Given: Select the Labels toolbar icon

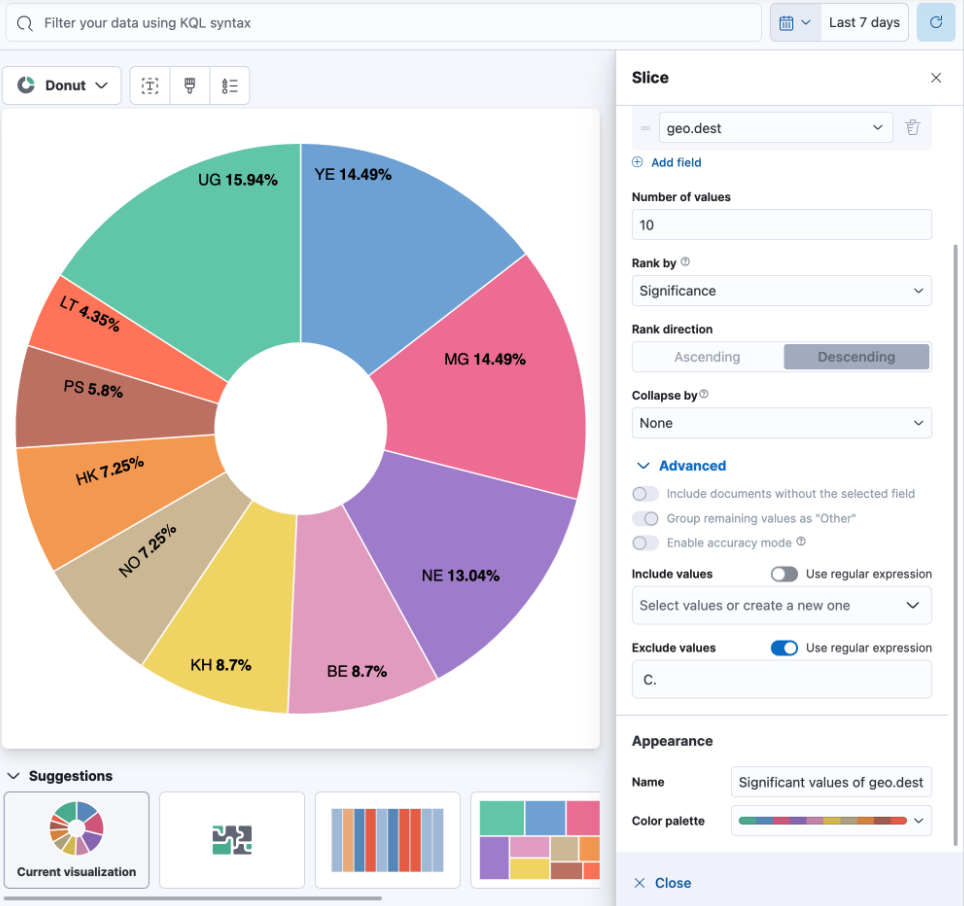Looking at the screenshot, I should [x=150, y=85].
